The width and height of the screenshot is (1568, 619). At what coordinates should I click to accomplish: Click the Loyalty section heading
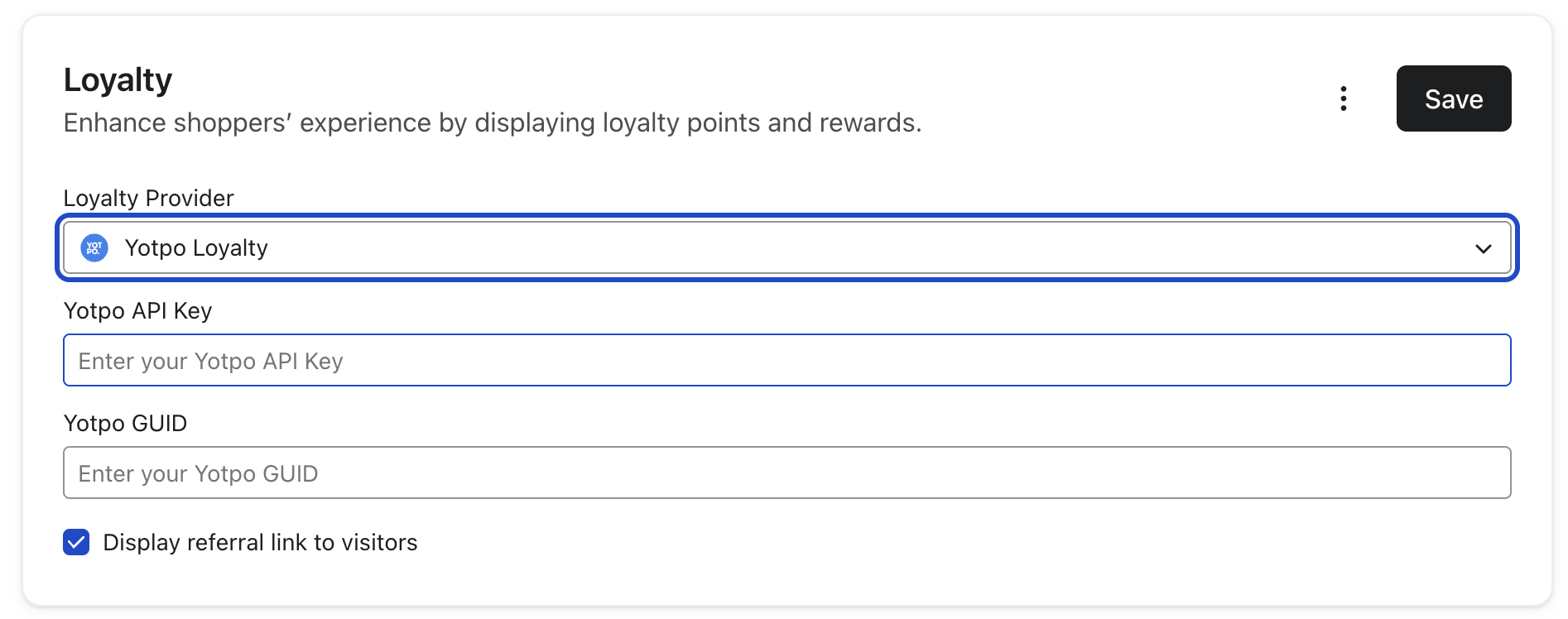tap(118, 80)
